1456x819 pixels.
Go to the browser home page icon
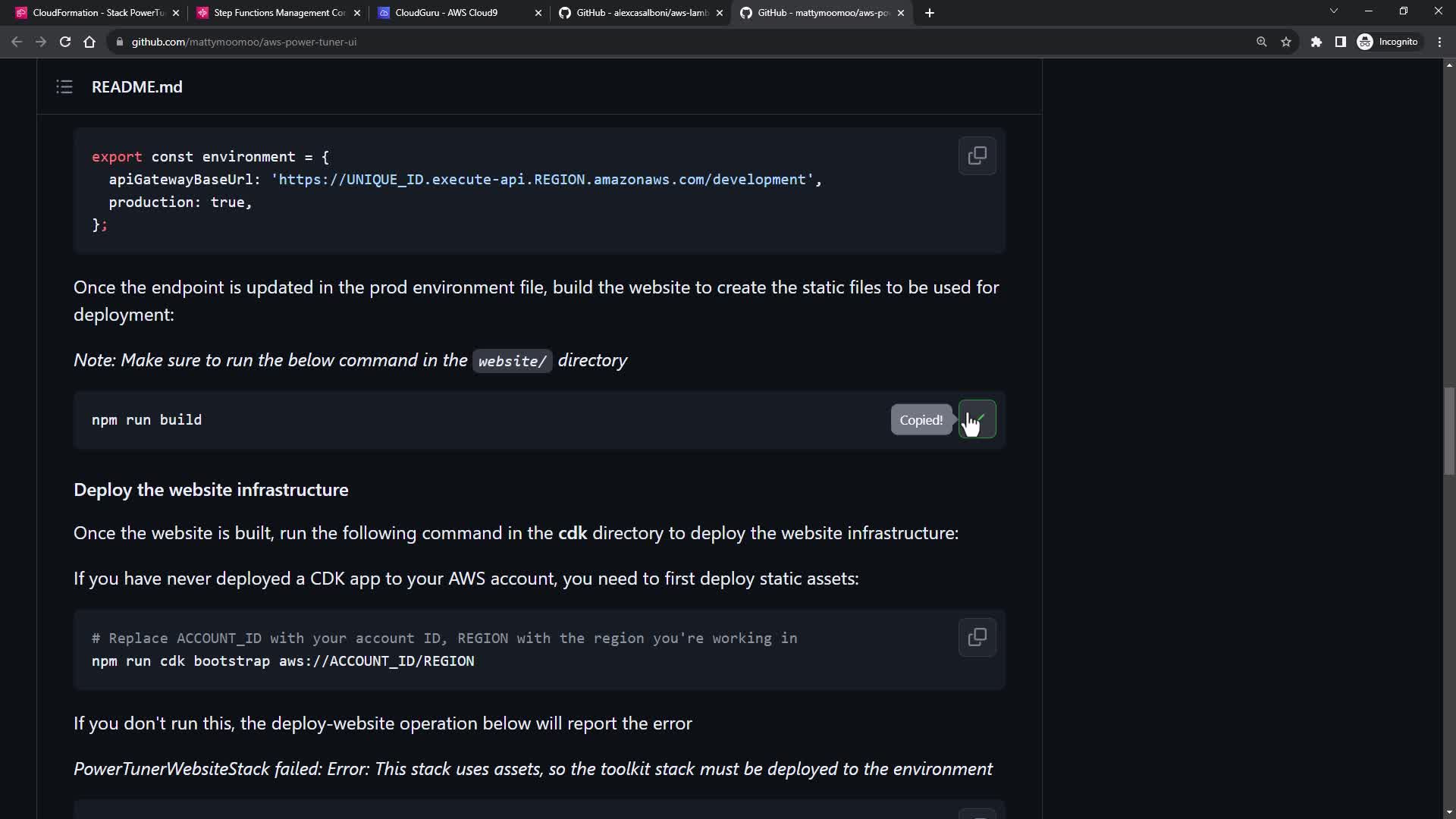(89, 42)
